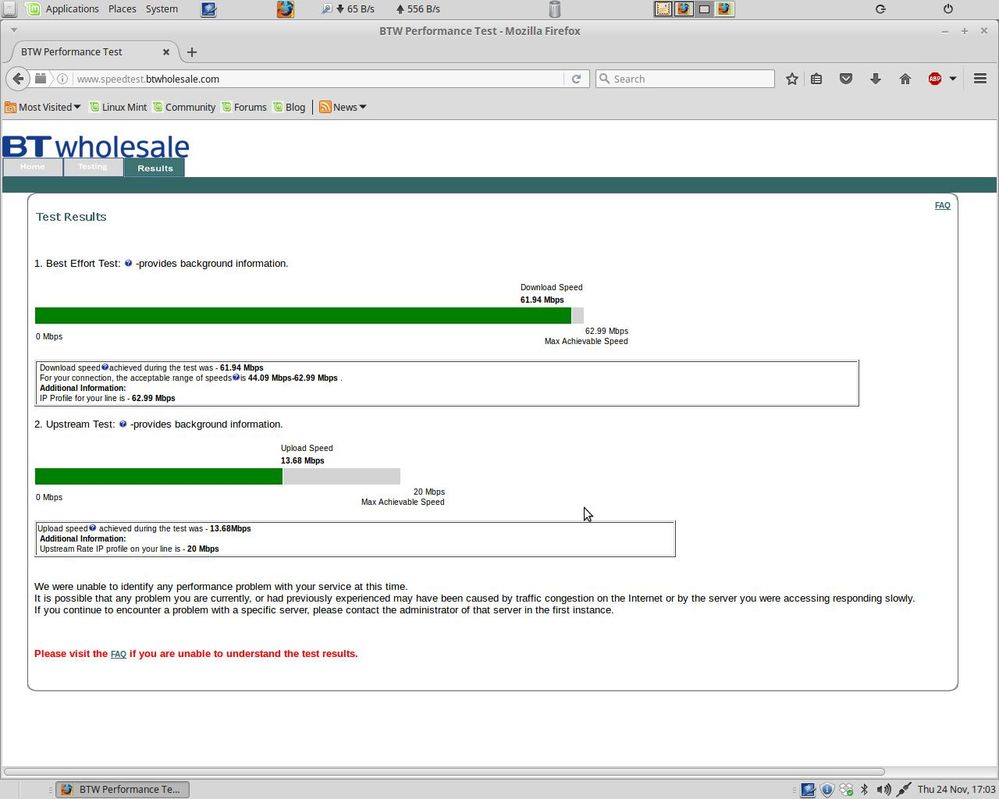This screenshot has height=799, width=999.
Task: Go back with the Firefox back arrow
Action: coord(18,78)
